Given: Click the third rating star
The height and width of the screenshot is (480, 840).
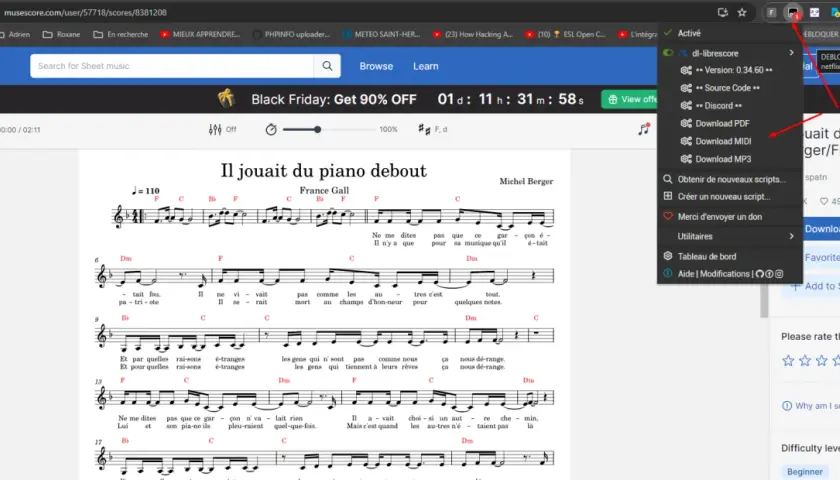Looking at the screenshot, I should (x=822, y=361).
